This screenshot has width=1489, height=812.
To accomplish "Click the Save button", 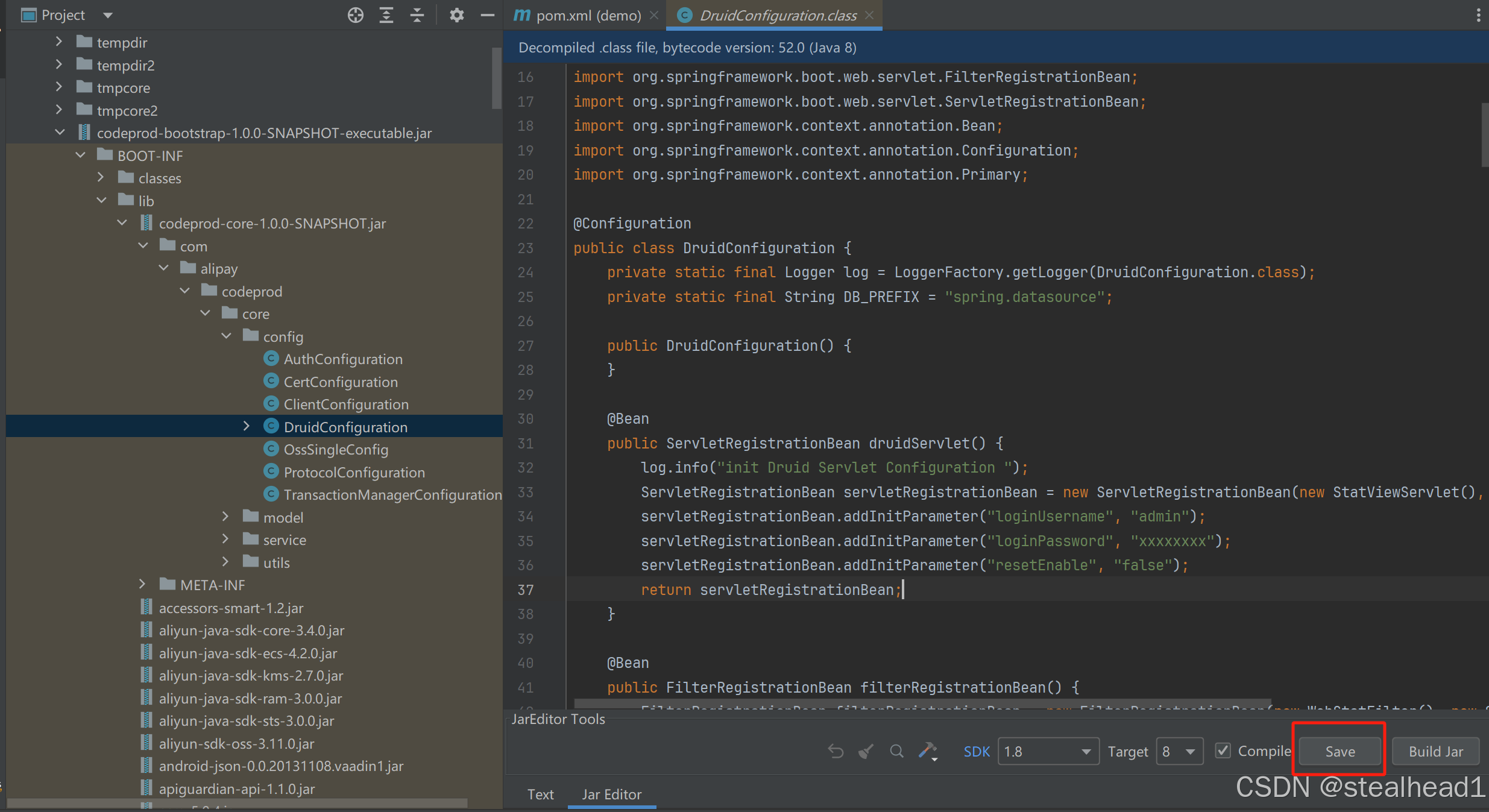I will coord(1339,751).
